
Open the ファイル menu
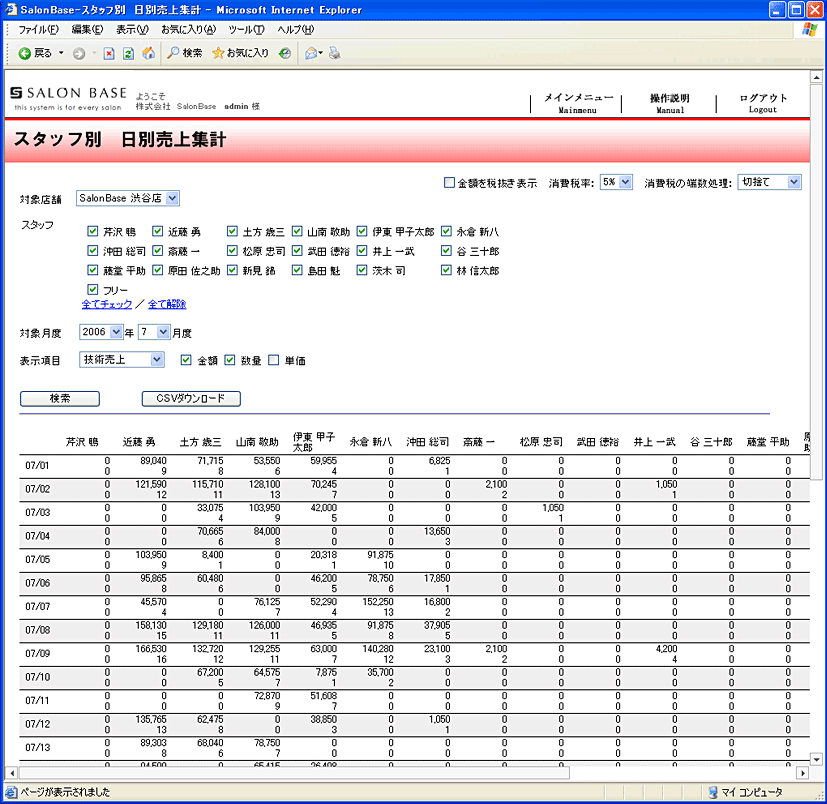tap(38, 30)
